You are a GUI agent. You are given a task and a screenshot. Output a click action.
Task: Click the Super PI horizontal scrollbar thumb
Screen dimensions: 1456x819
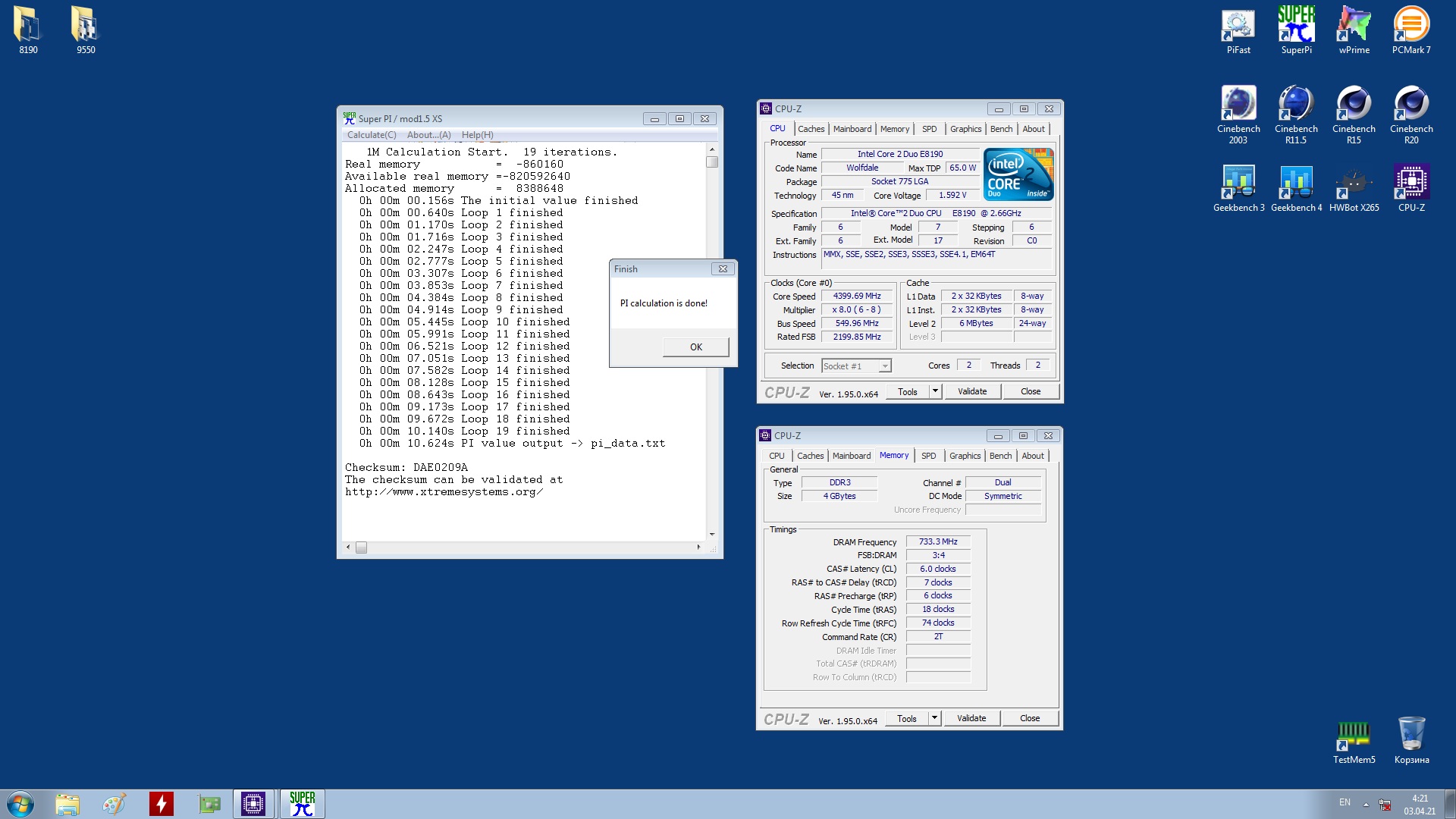click(361, 548)
